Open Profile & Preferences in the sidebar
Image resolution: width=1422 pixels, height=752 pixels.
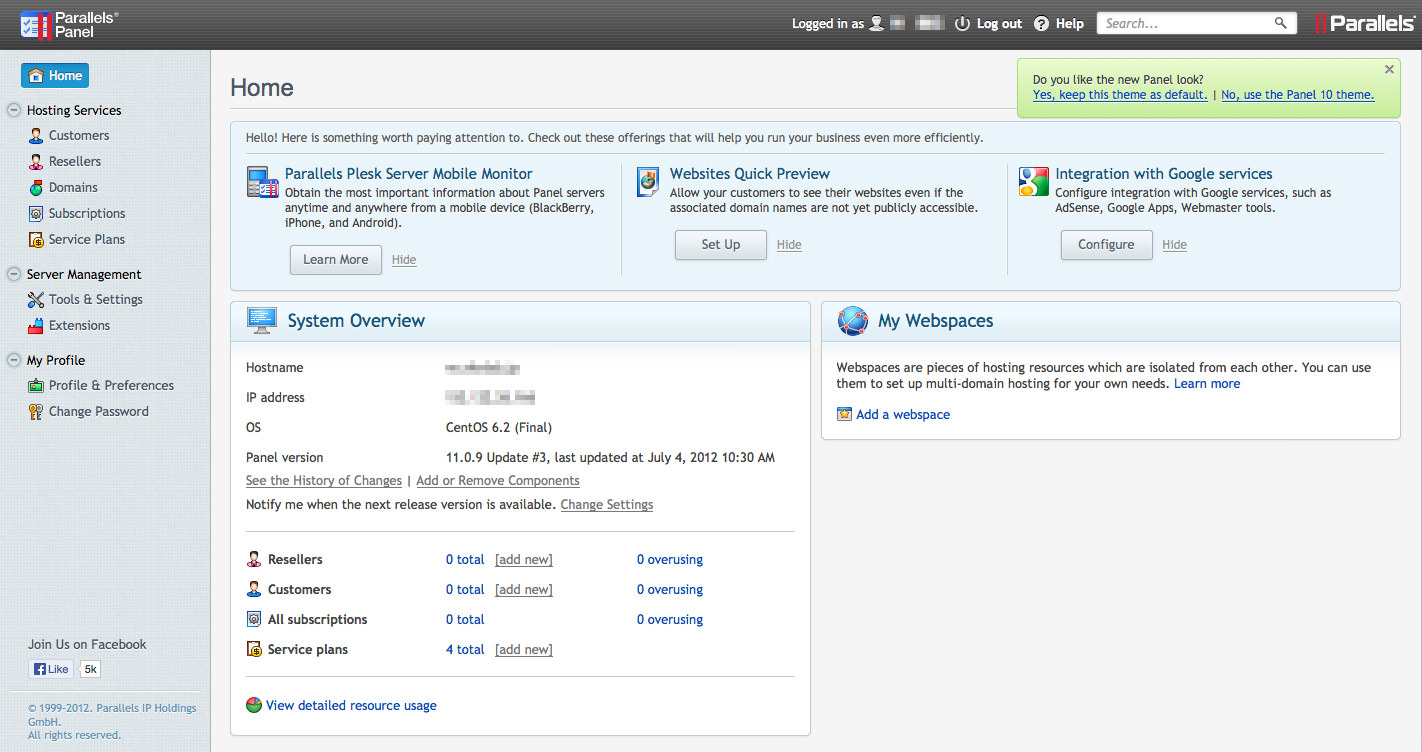[x=111, y=386]
